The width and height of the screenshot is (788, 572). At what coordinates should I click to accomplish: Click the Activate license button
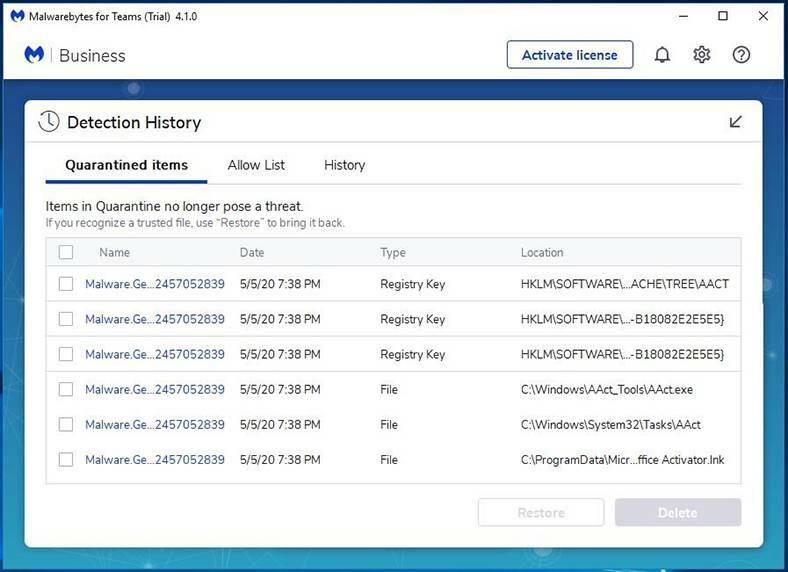pos(569,55)
